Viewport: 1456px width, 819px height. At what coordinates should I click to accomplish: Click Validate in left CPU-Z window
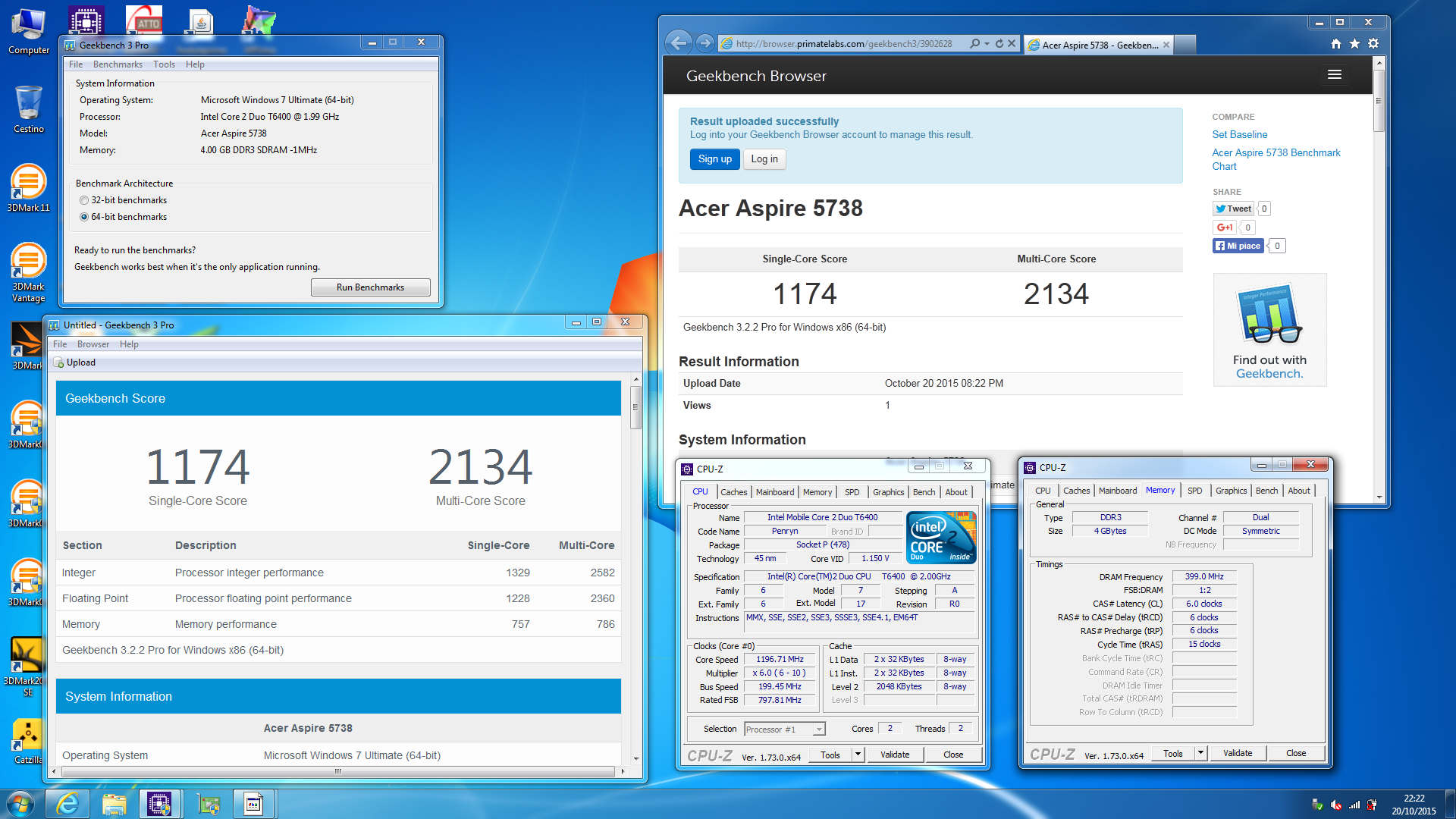(x=895, y=755)
